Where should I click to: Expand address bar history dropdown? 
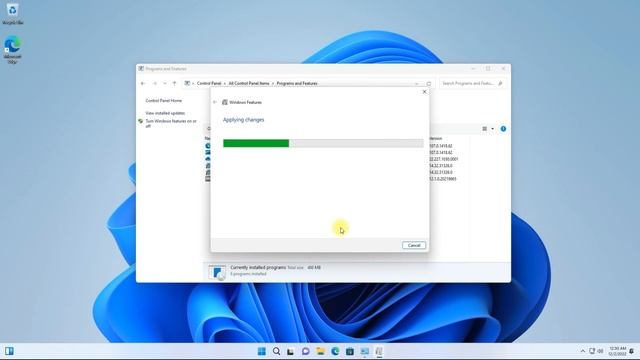[x=417, y=83]
